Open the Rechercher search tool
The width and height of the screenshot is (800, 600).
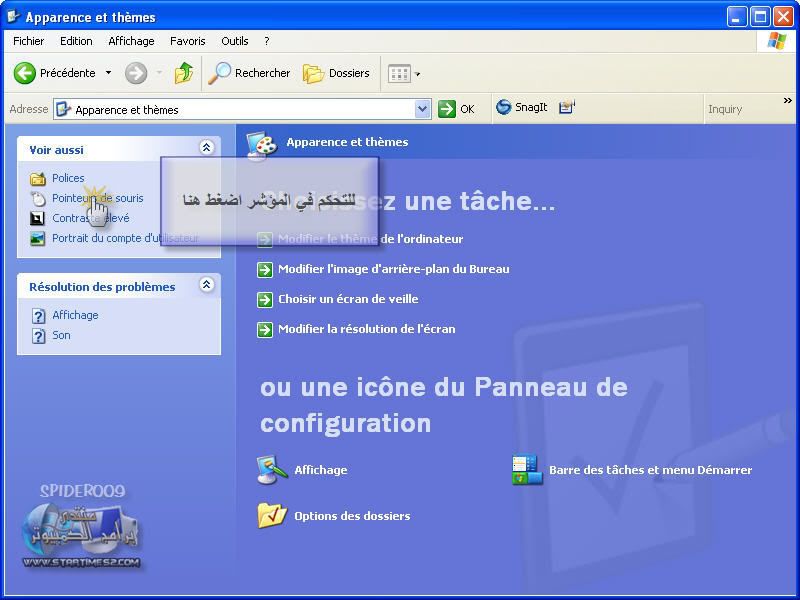[x=249, y=73]
